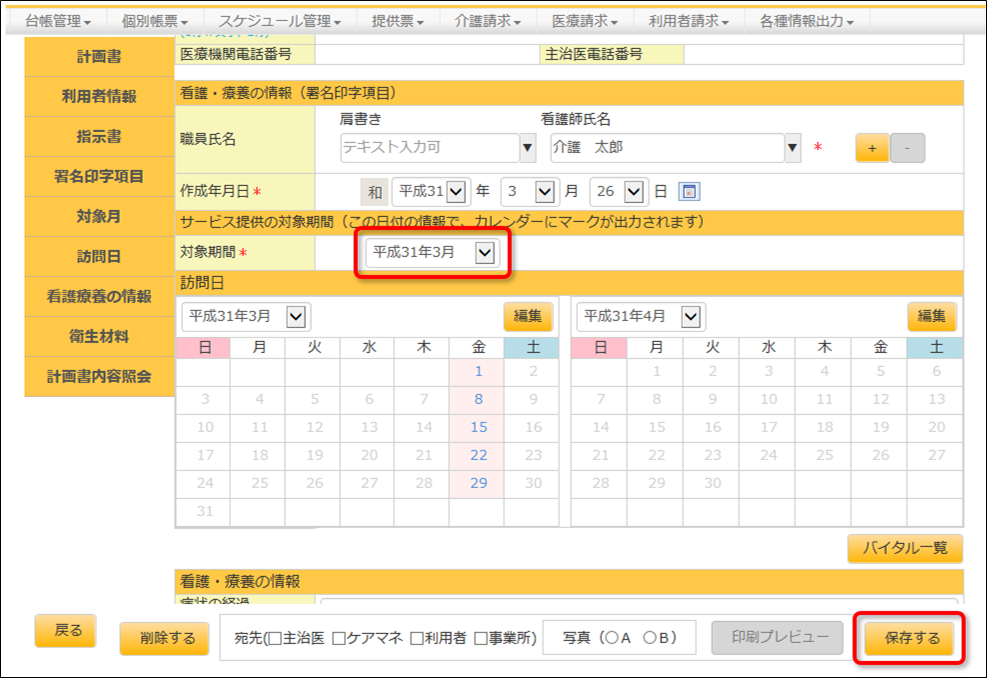Open the day dropdown showing 26
Image resolution: width=987 pixels, height=678 pixels.
click(618, 191)
